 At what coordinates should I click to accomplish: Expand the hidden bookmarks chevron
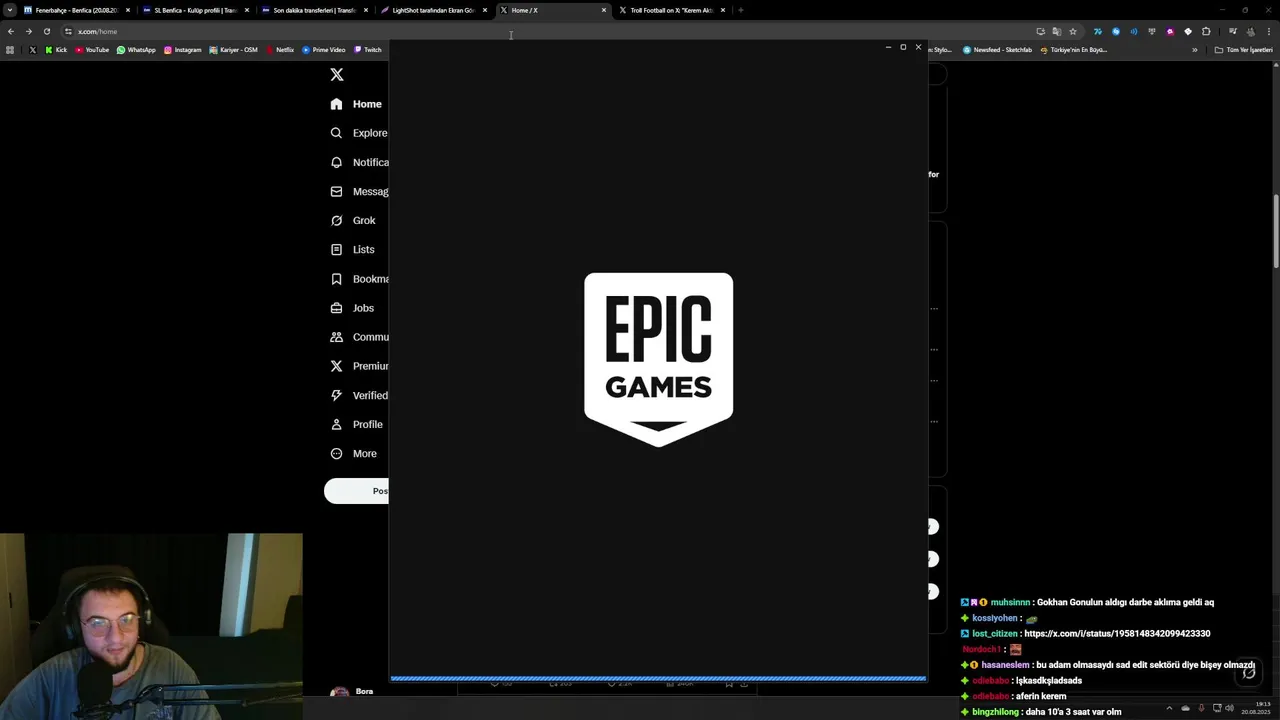(1194, 50)
